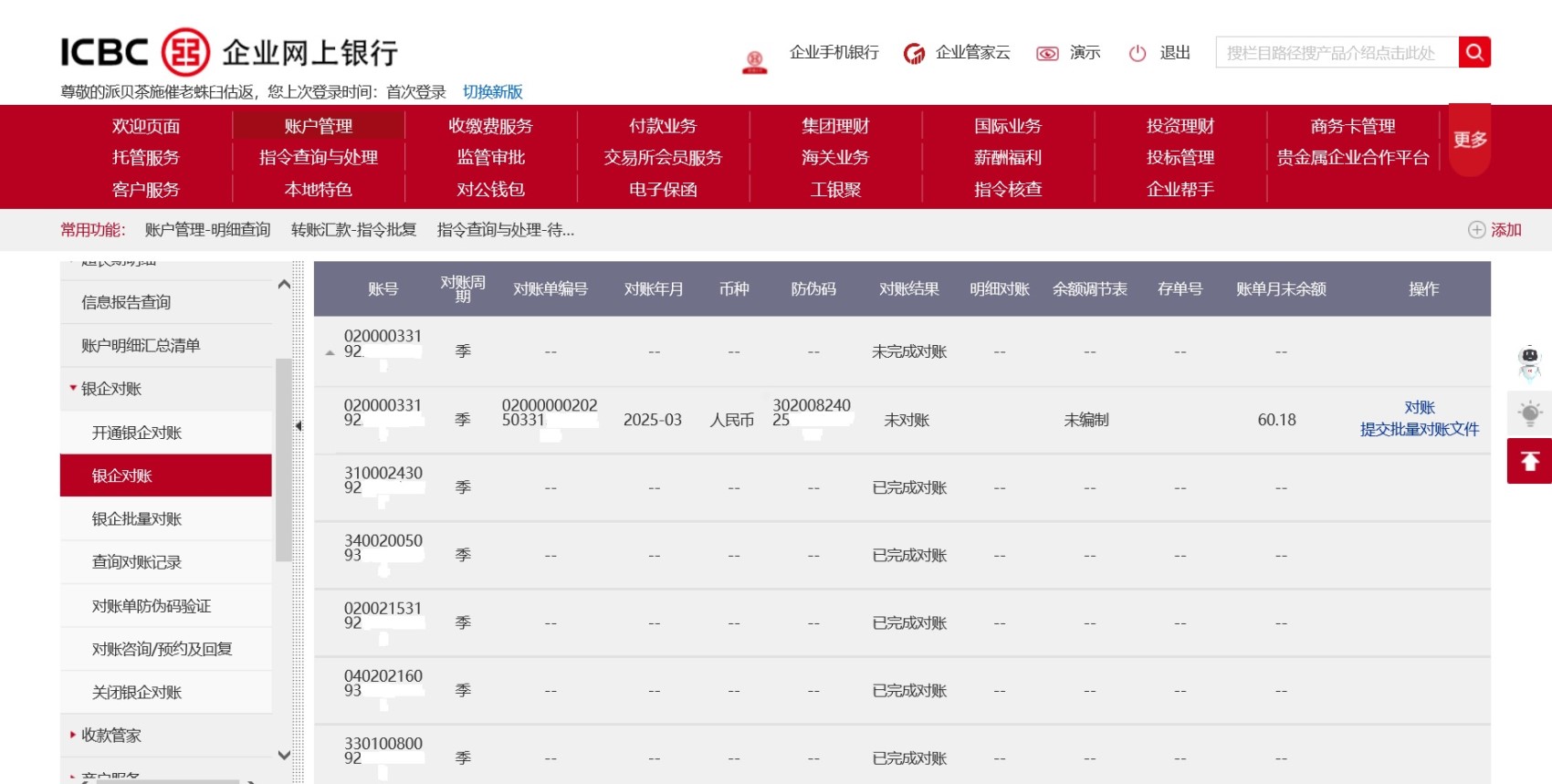1552x784 pixels.
Task: Click the 演示 demo icon
Action: click(1047, 54)
